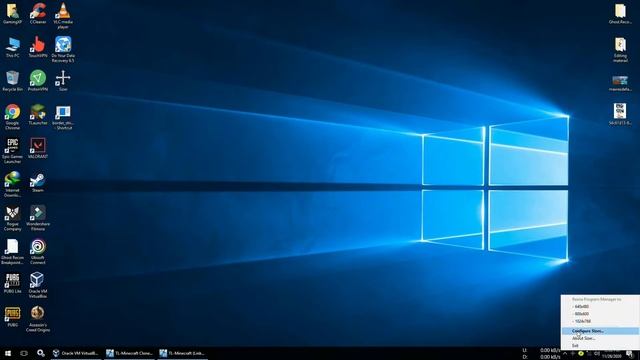Open the GamingXP folder on desktop
640x360 pixels.
pyautogui.click(x=12, y=13)
